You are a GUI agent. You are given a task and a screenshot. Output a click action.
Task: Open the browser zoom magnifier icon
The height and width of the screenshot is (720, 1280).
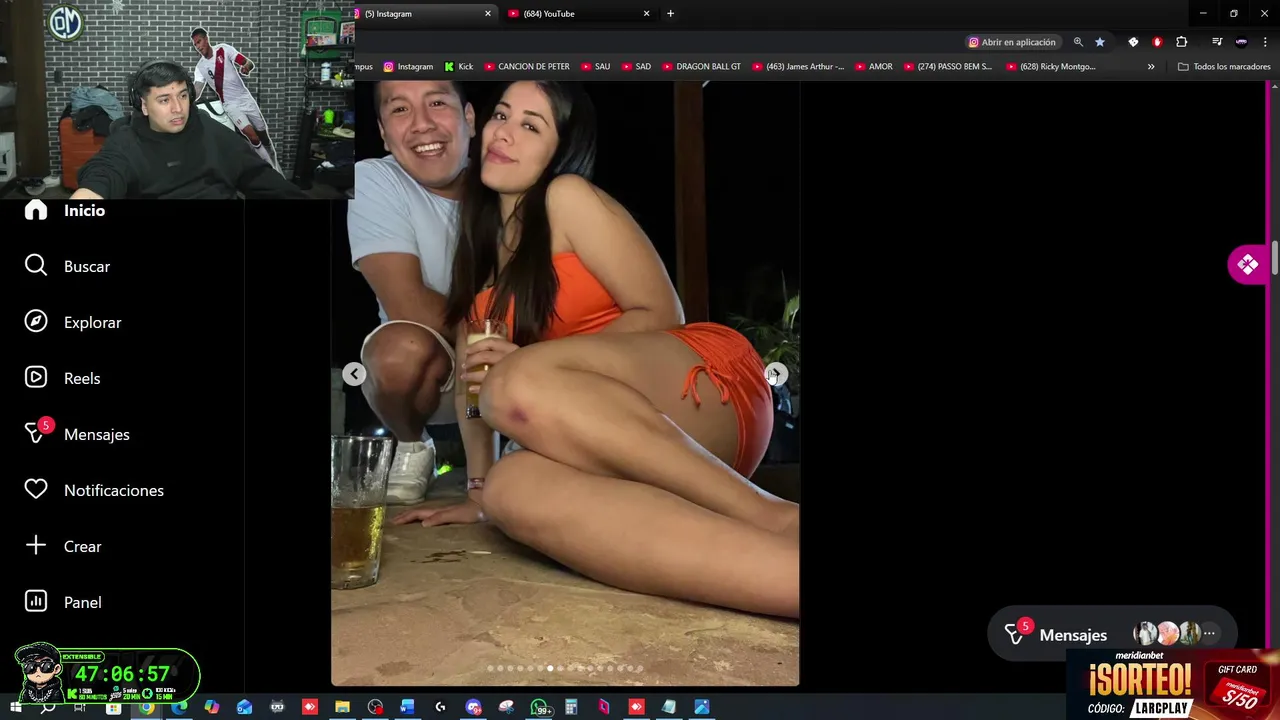click(x=1078, y=42)
